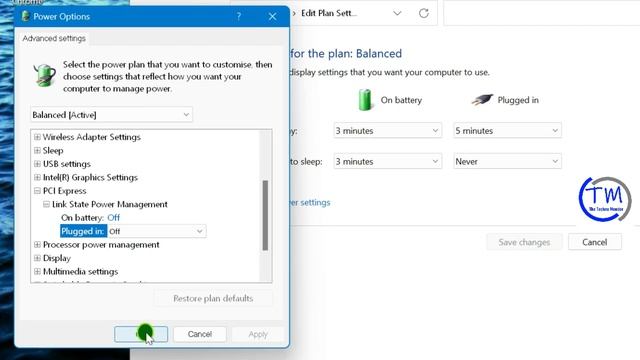Select Link State Power Management item
The image size is (640, 360).
(109, 204)
